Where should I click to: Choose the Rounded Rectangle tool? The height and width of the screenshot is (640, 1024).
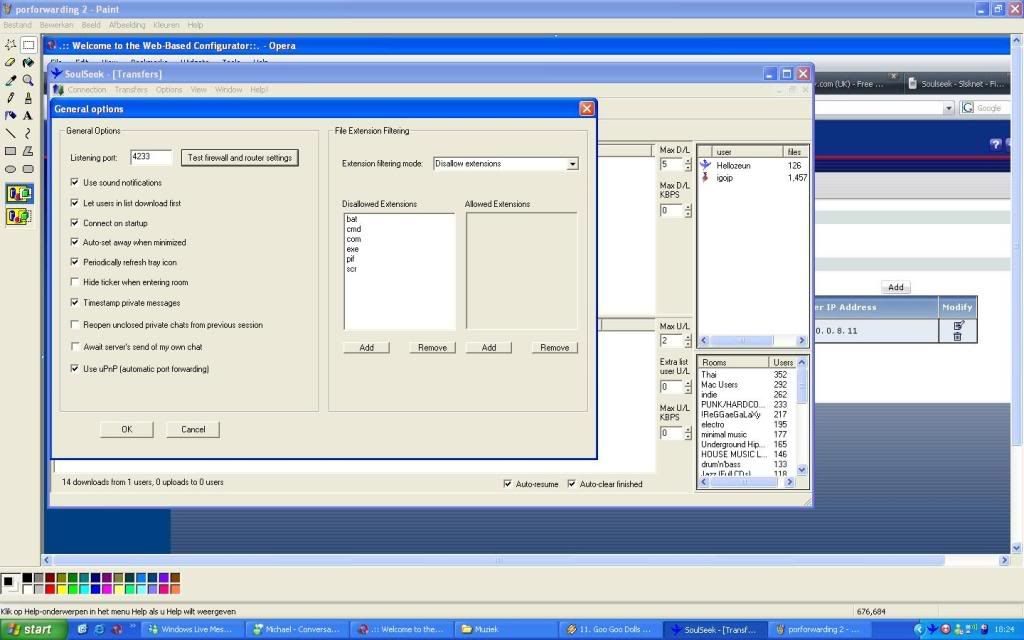click(28, 168)
